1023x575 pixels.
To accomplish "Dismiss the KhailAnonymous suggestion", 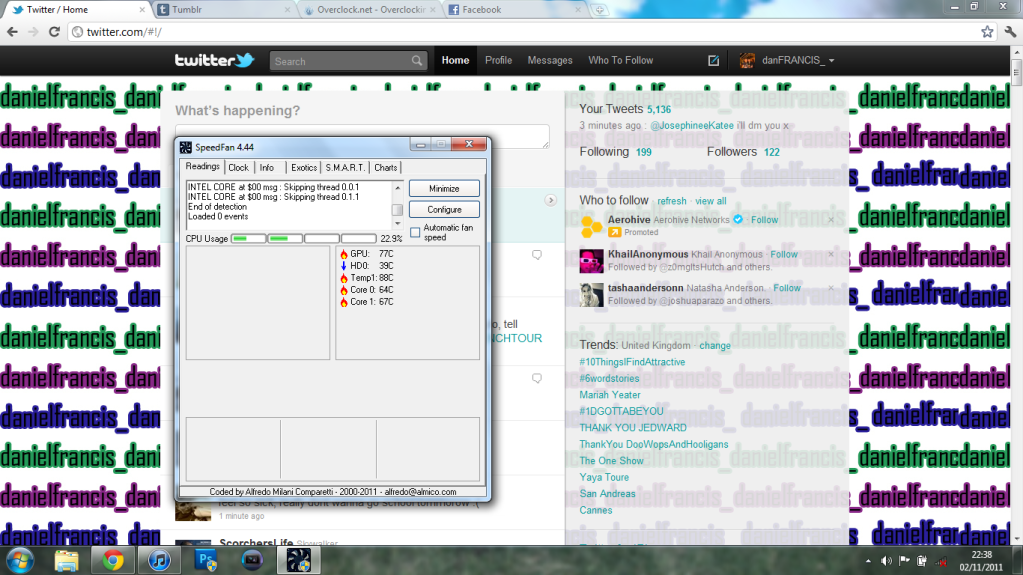I will point(831,254).
